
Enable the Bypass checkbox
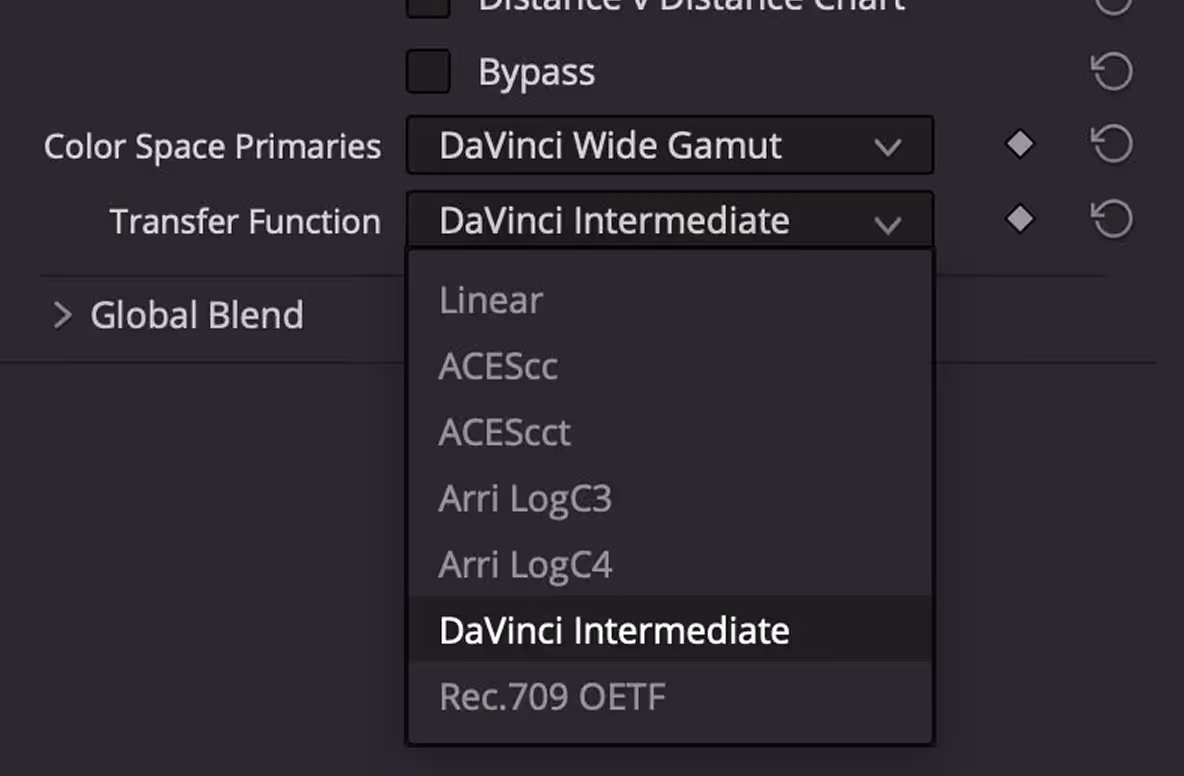click(x=428, y=72)
